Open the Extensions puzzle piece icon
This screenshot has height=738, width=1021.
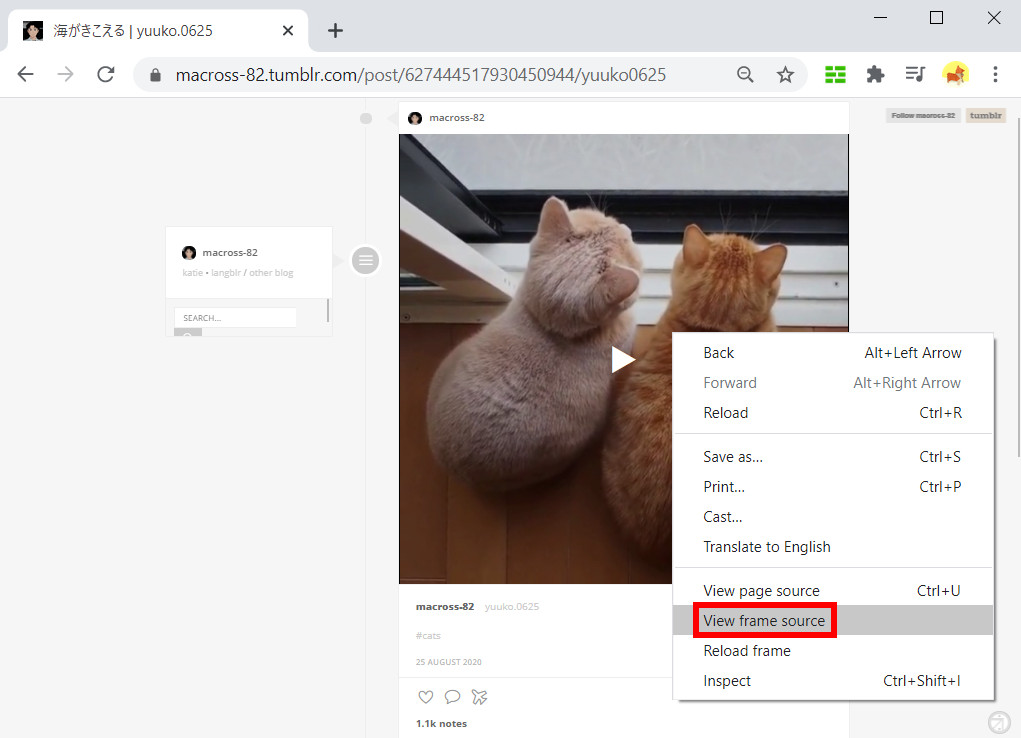coord(875,75)
